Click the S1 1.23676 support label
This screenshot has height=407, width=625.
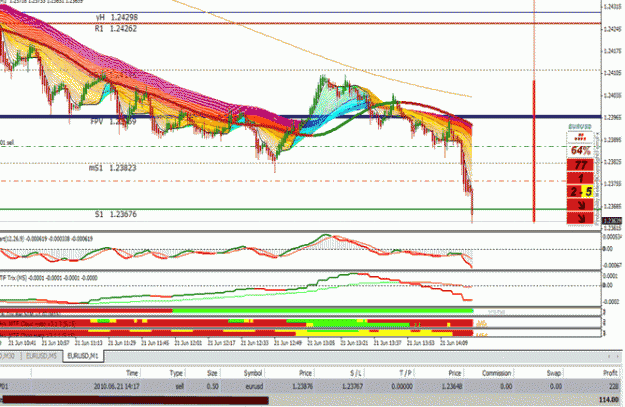coord(116,214)
